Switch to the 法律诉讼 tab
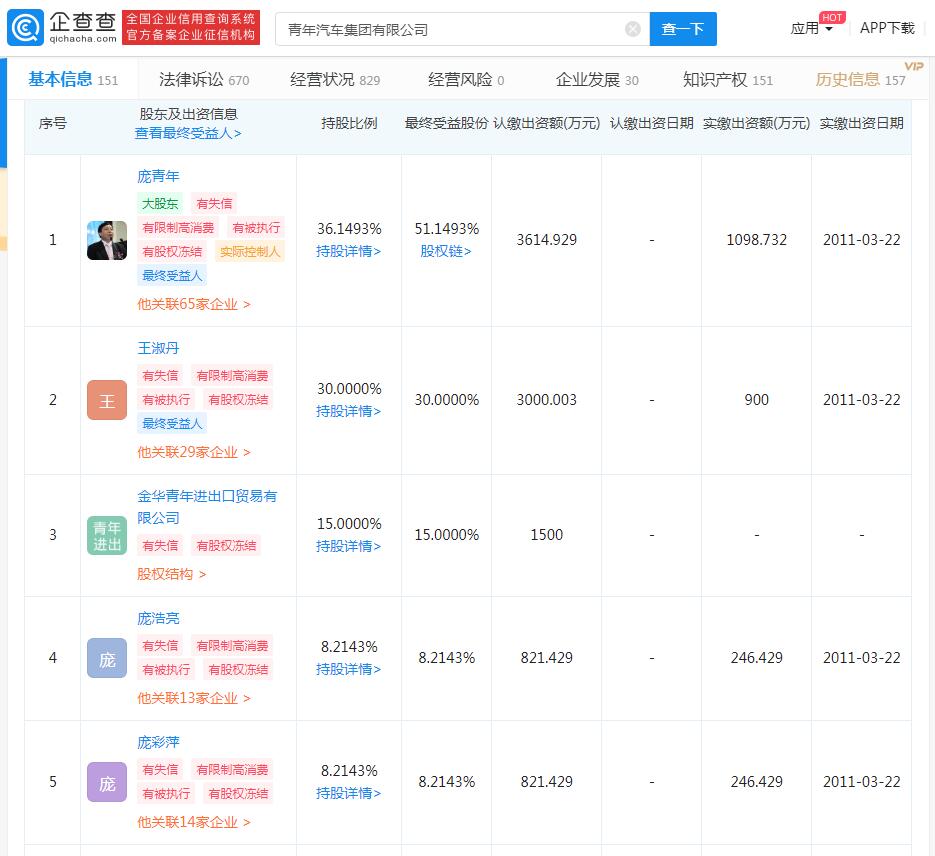The width and height of the screenshot is (935, 856). (204, 79)
